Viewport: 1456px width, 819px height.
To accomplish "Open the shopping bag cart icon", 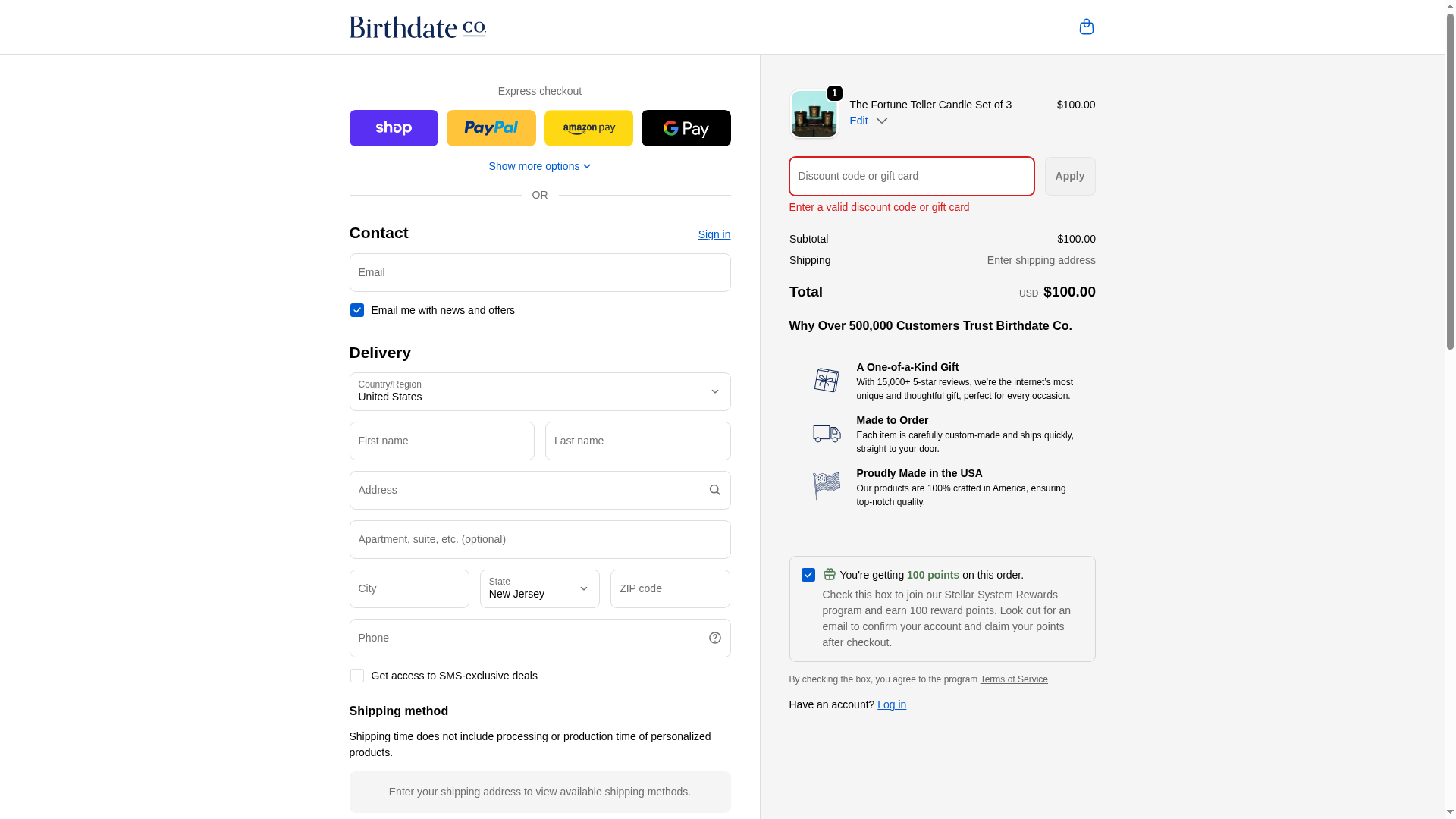I will [1086, 27].
